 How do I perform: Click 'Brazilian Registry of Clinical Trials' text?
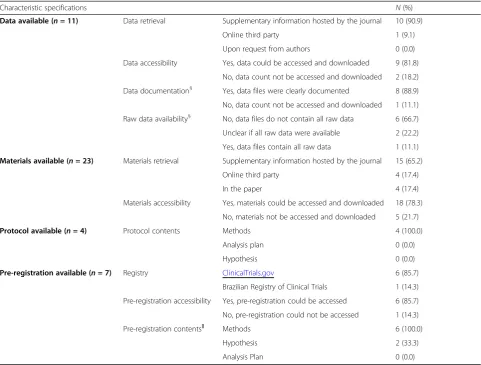[x=275, y=287]
